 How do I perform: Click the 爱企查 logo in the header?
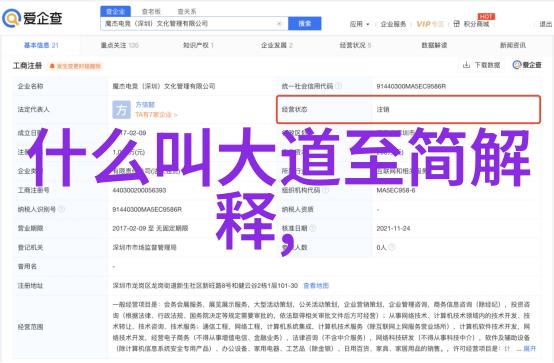[32, 18]
